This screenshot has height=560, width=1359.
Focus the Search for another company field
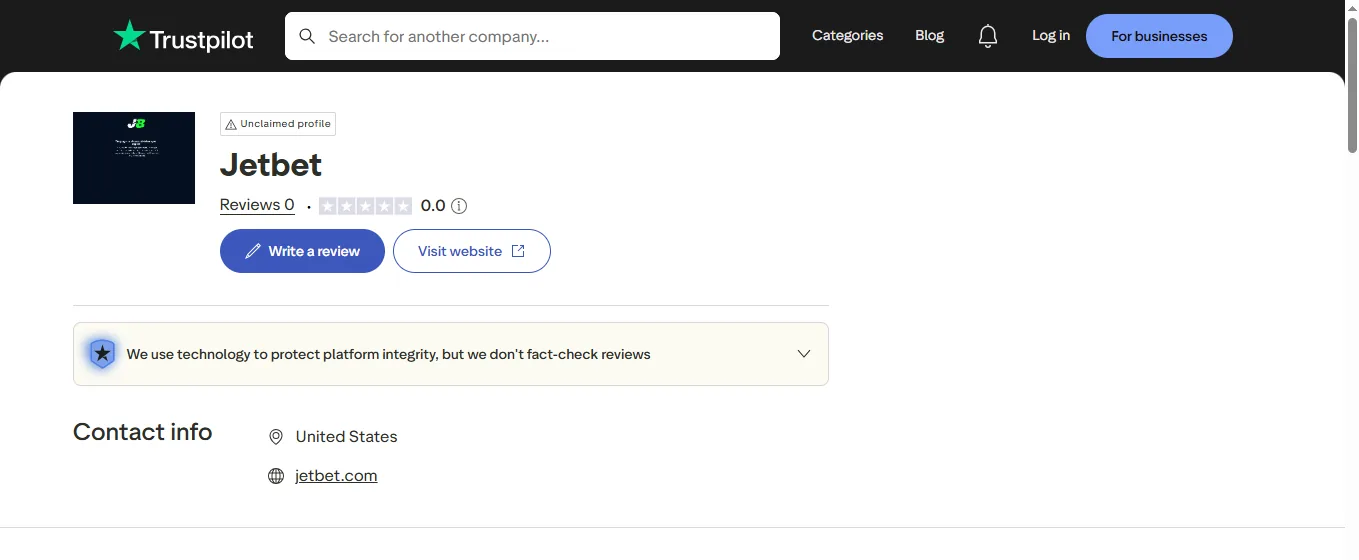tap(532, 36)
